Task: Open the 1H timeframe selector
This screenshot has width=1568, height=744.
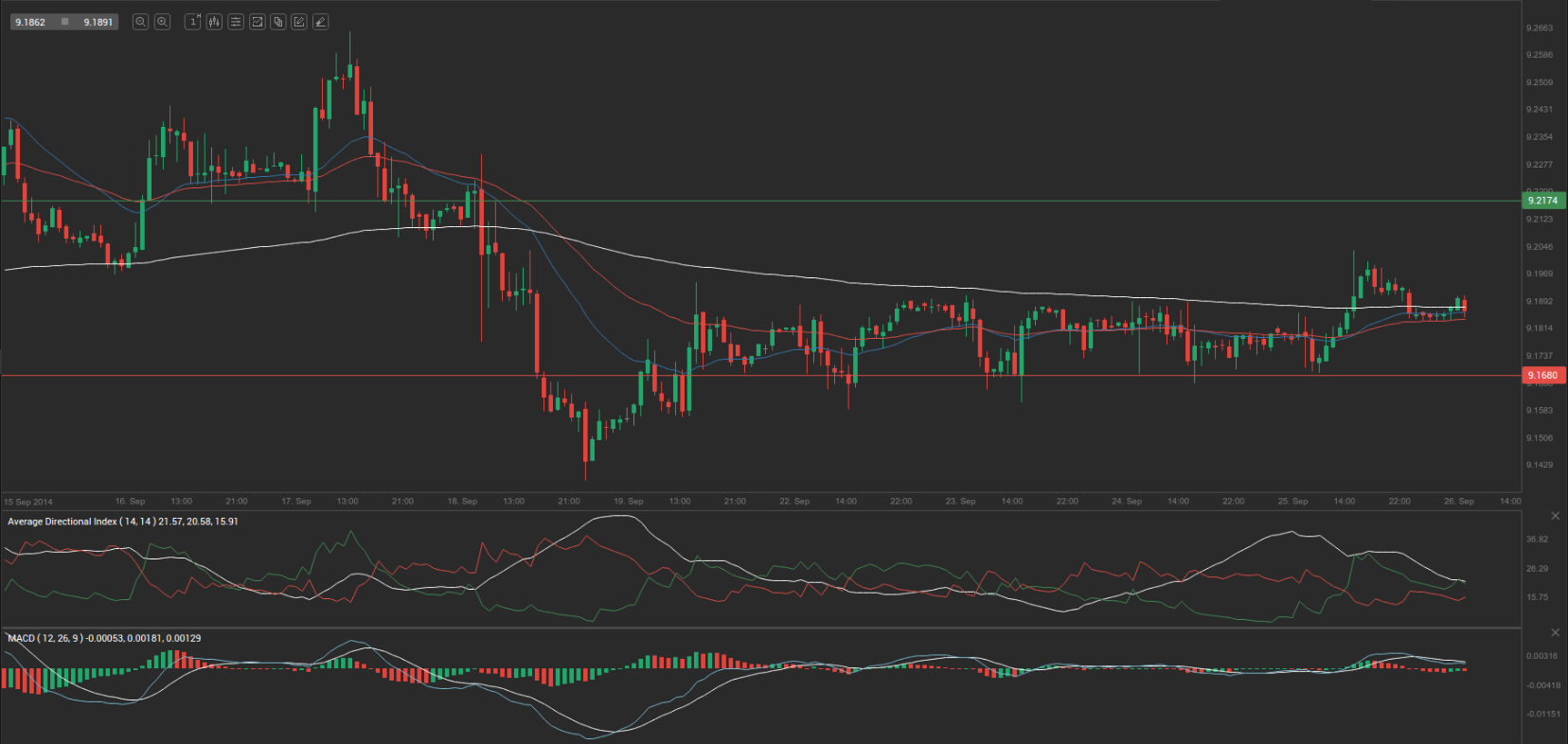Action: coord(193,22)
